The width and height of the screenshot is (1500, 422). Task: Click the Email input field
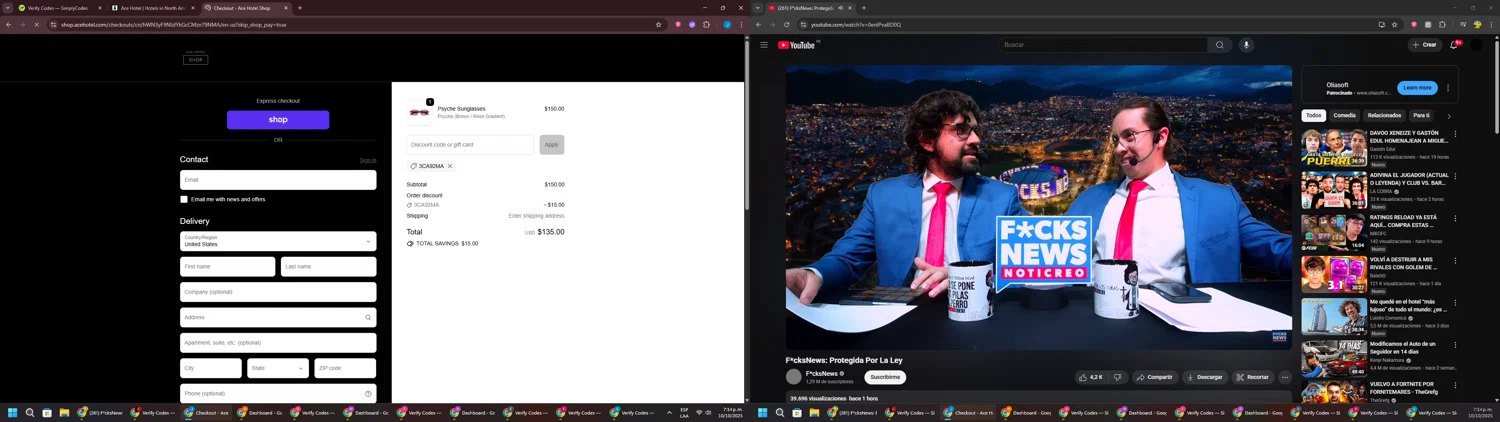point(278,180)
